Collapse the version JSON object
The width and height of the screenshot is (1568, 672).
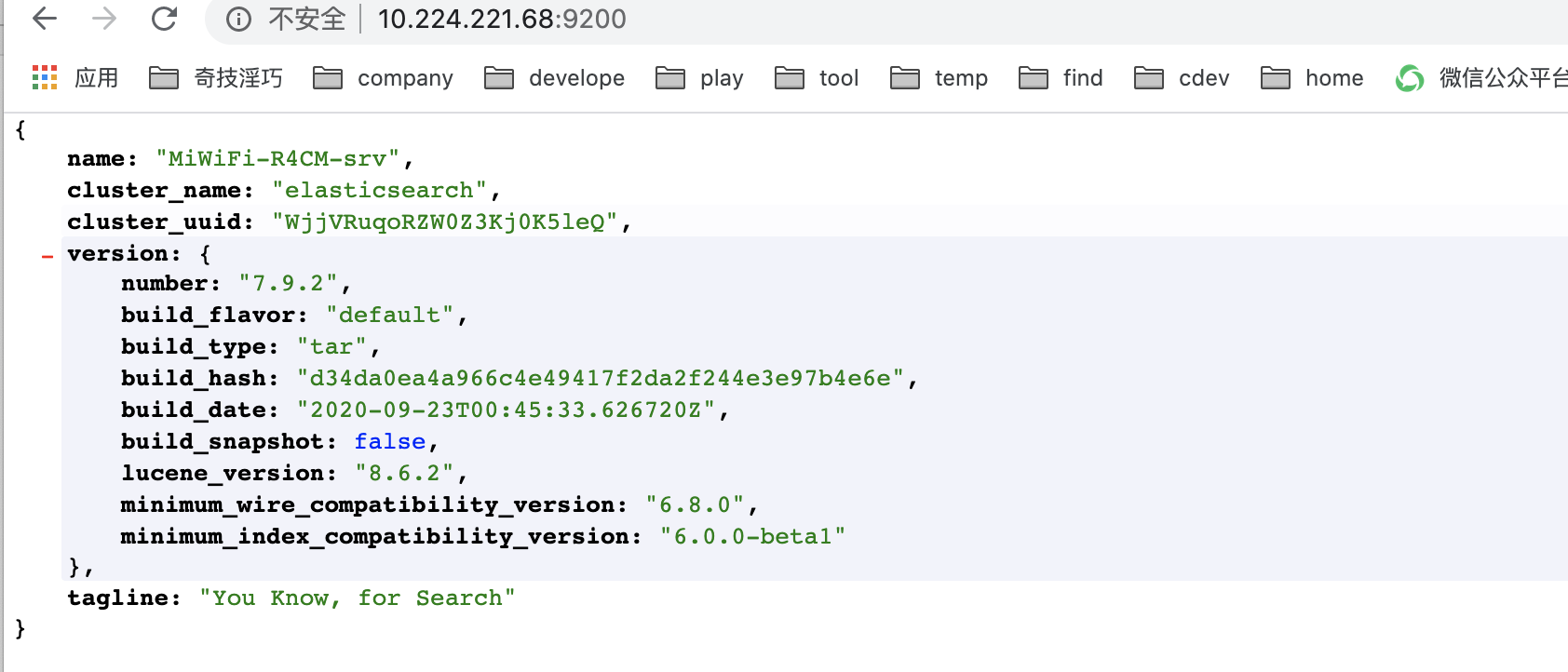[x=47, y=258]
